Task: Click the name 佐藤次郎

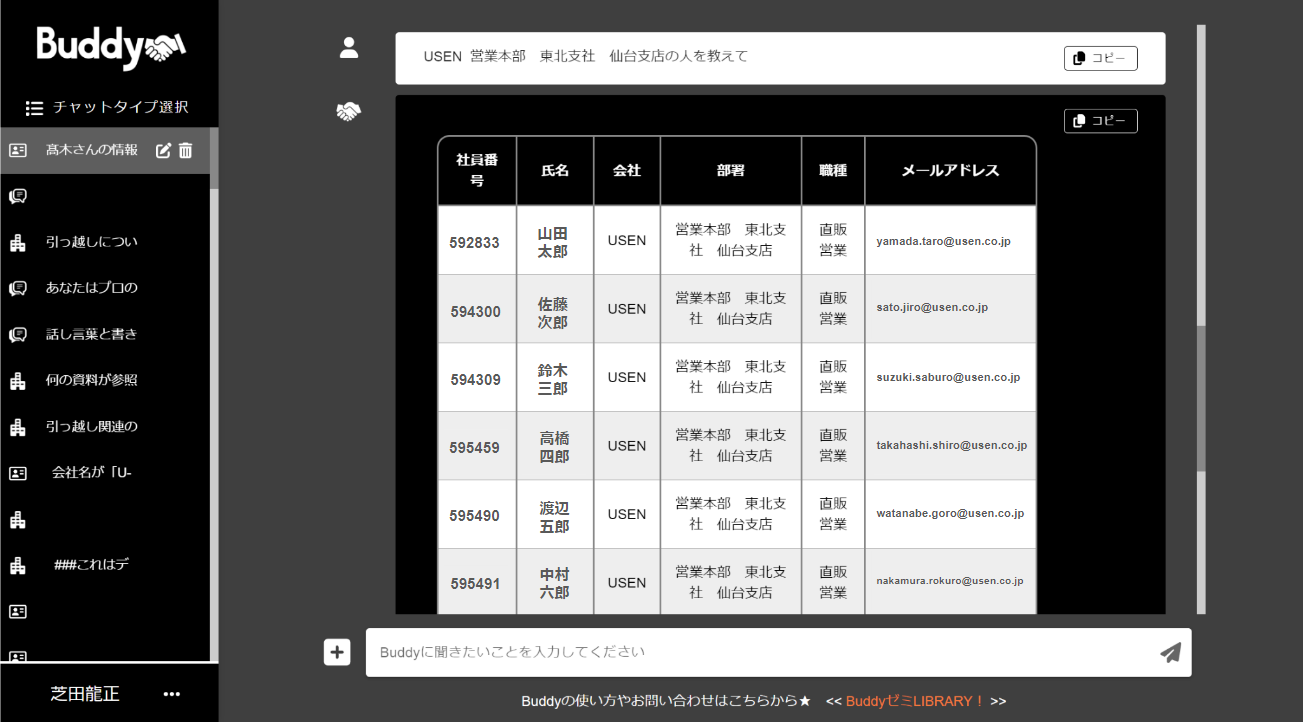Action: click(x=553, y=312)
